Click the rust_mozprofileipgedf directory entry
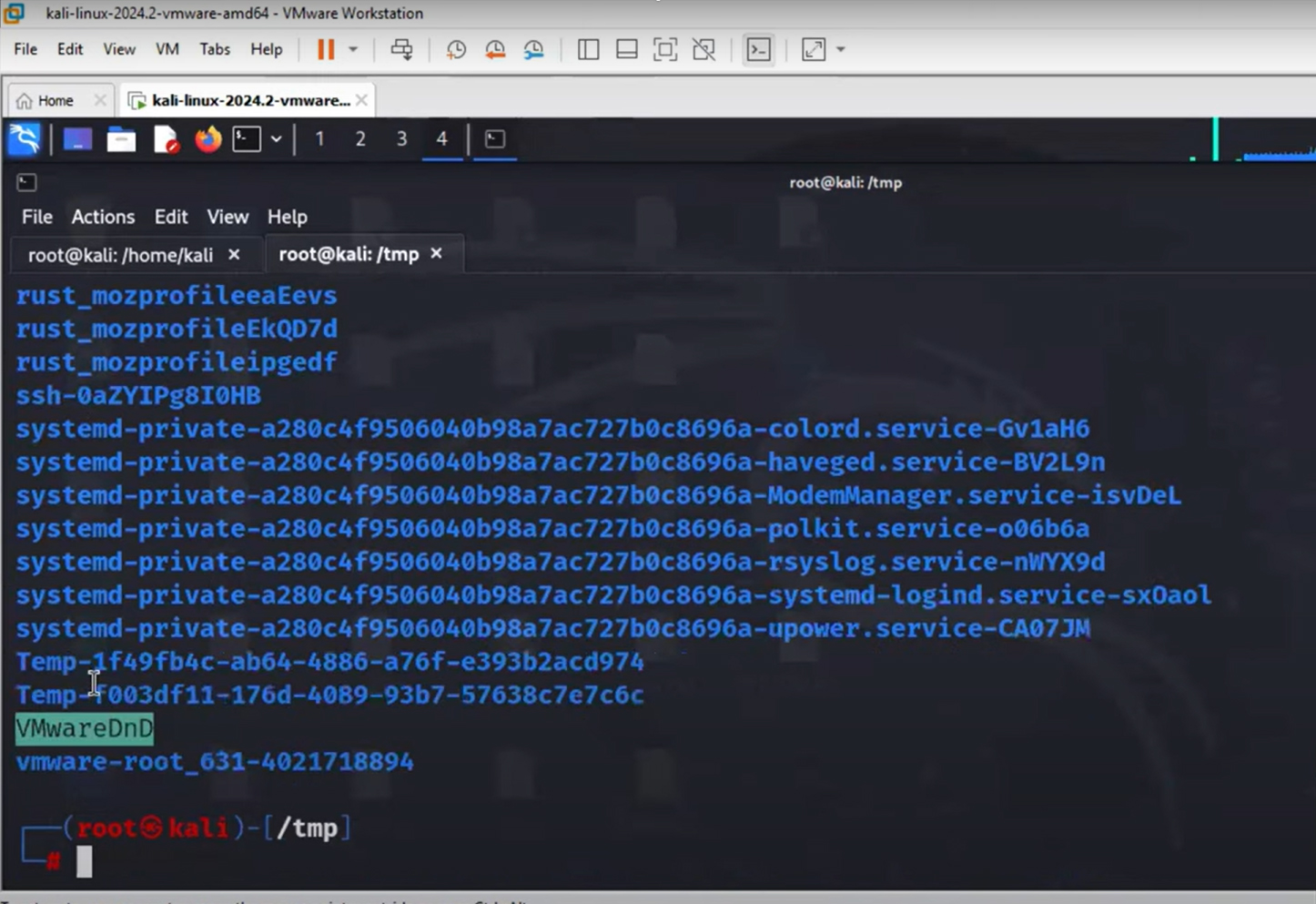The height and width of the screenshot is (904, 1316). (x=177, y=362)
